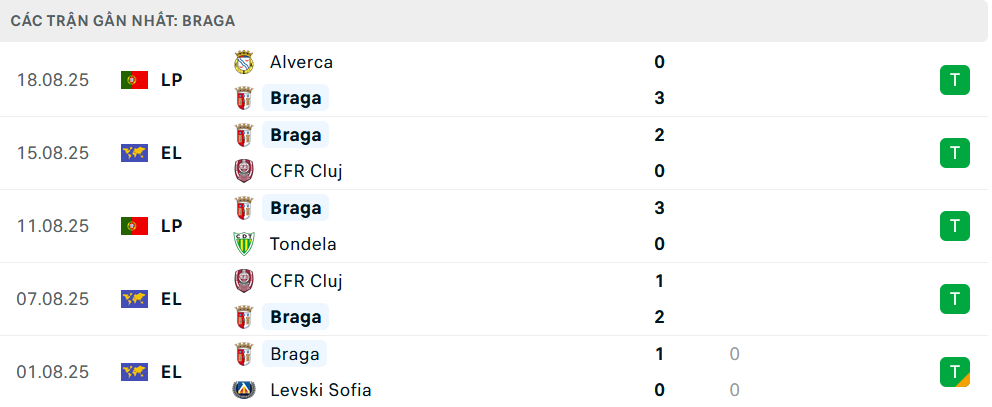
Task: Open CFR Cluj link in 15.08.25 match
Action: pyautogui.click(x=306, y=171)
